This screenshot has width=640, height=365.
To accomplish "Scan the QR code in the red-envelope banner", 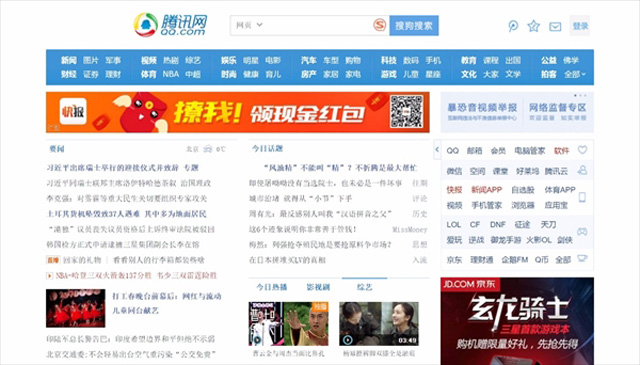I will [x=406, y=112].
